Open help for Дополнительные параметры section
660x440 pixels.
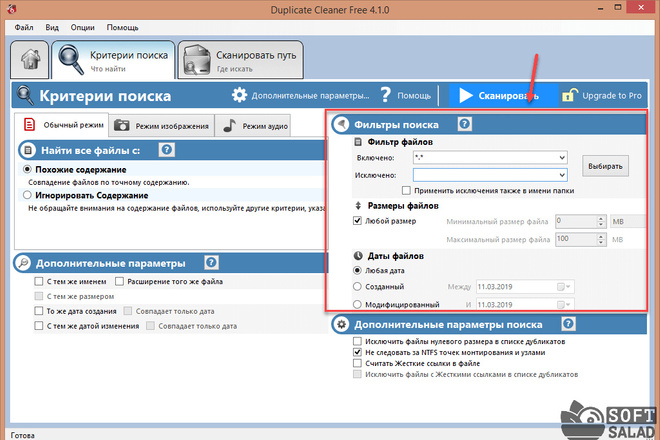point(211,262)
